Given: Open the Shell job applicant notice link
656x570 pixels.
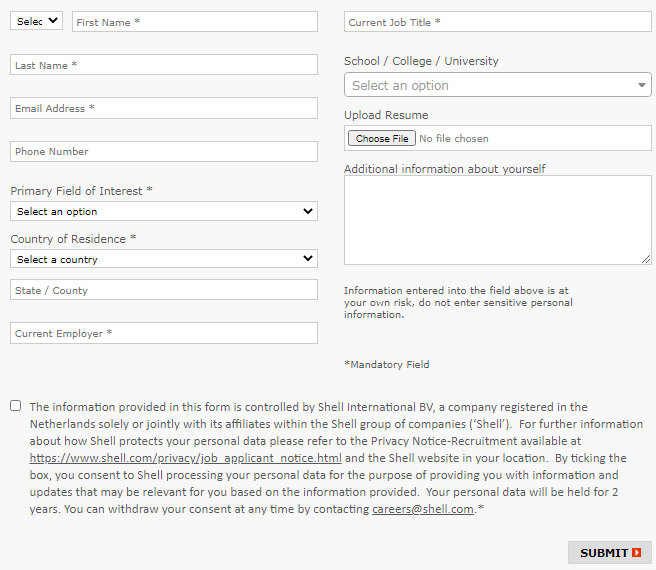Looking at the screenshot, I should (186, 458).
